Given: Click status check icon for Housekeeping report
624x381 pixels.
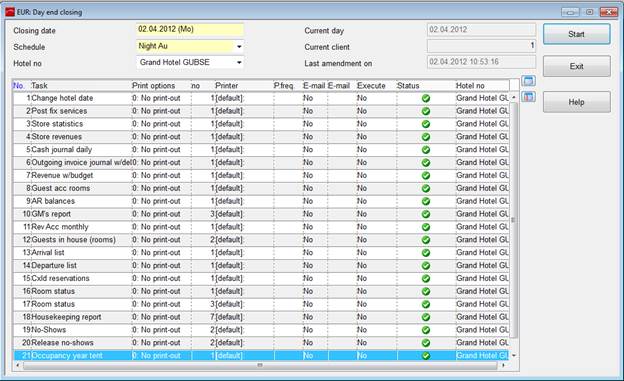Looking at the screenshot, I should click(x=426, y=317).
